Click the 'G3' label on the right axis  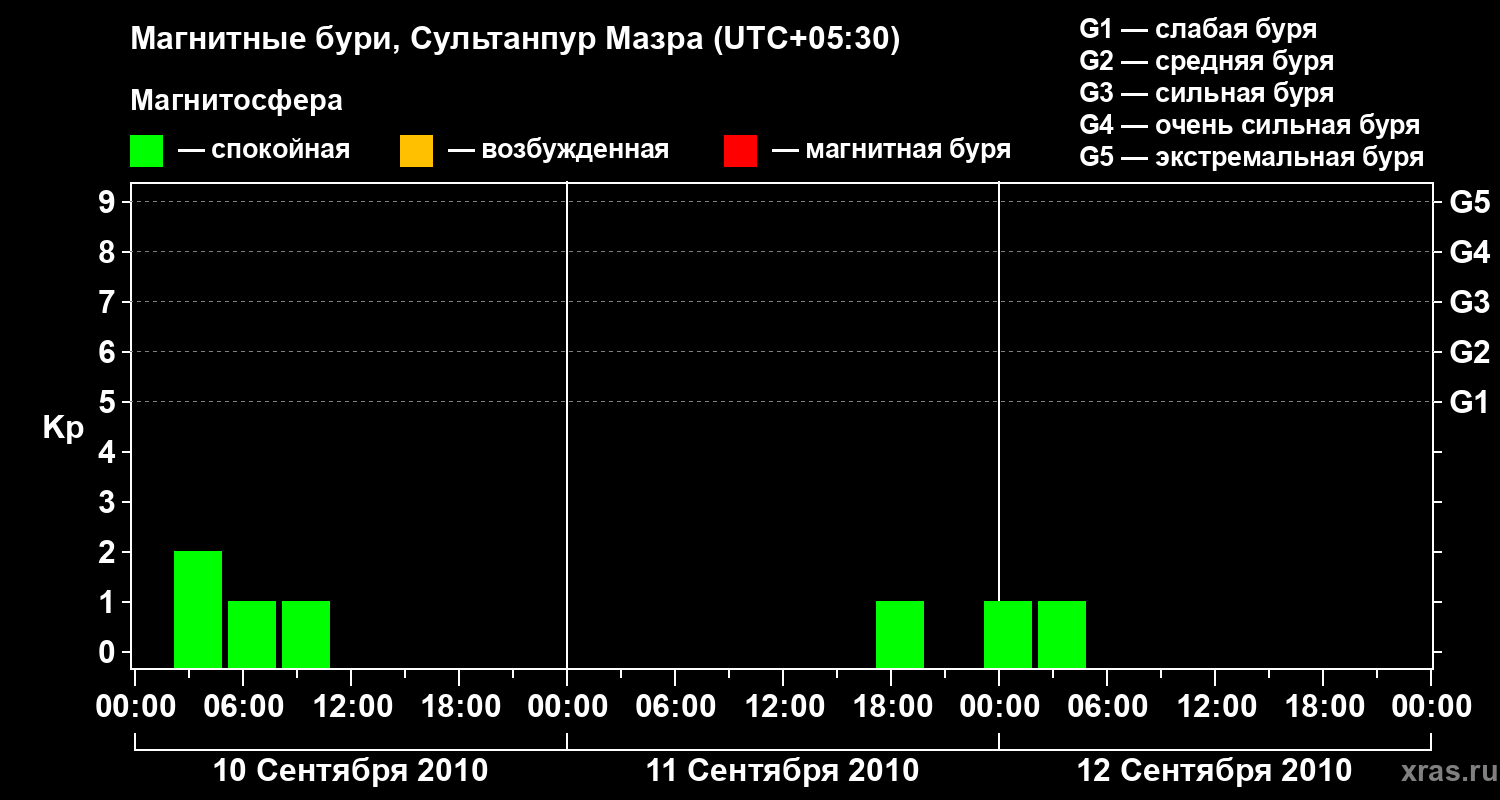1470,302
